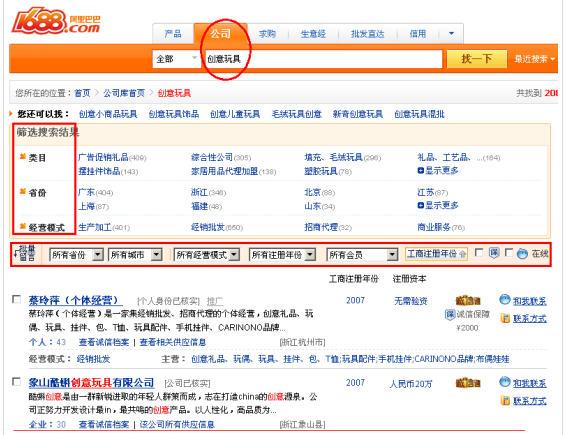Open the 广东 province filter link
563x435 pixels.
coord(87,192)
